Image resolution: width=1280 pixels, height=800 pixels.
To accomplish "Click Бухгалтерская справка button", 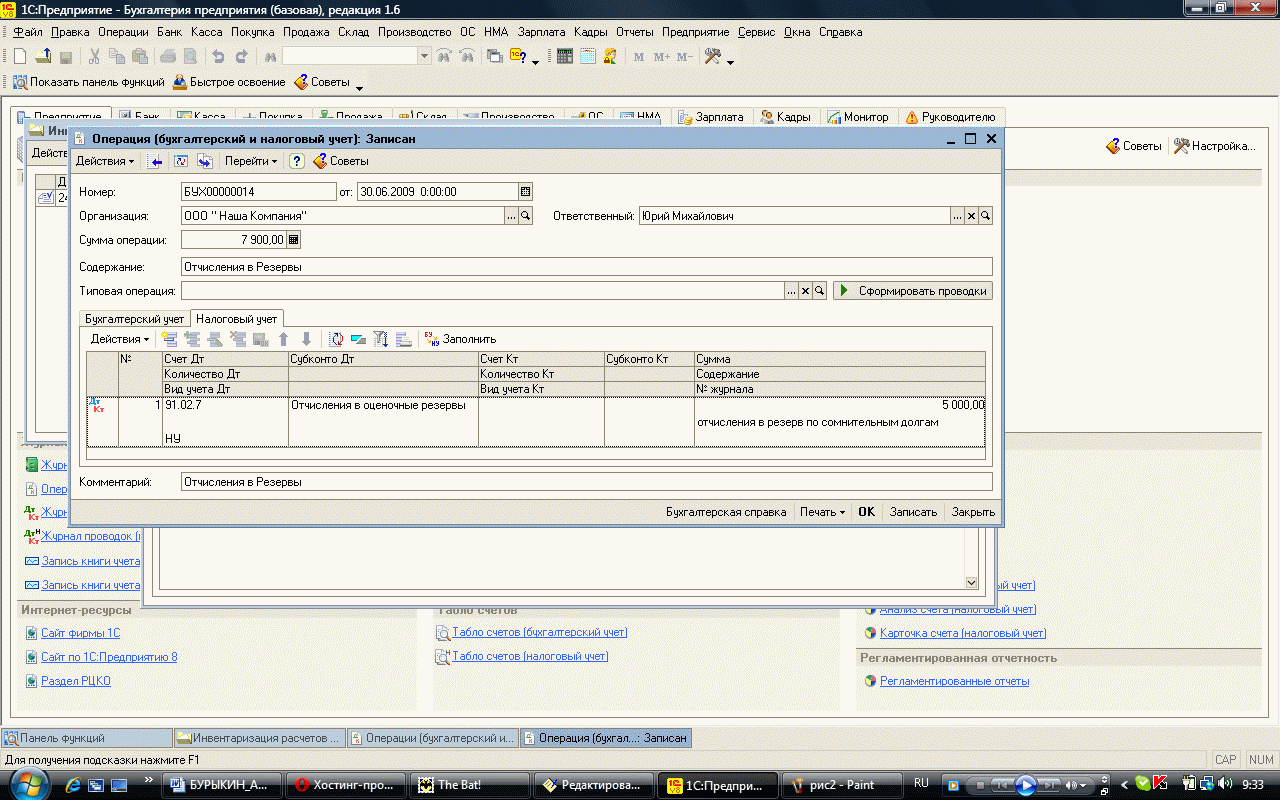I will tap(726, 512).
